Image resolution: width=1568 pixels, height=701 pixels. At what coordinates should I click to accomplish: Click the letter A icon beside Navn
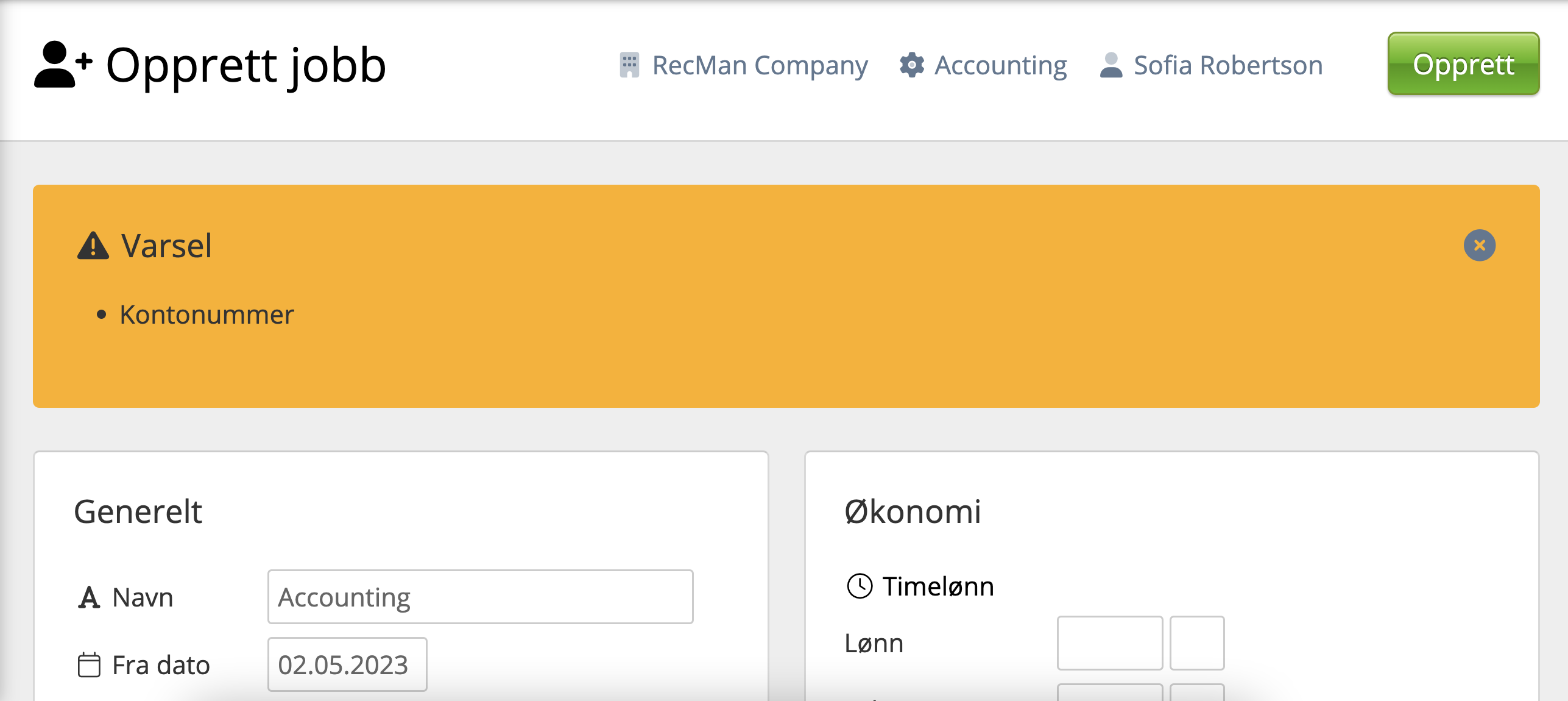click(x=89, y=597)
